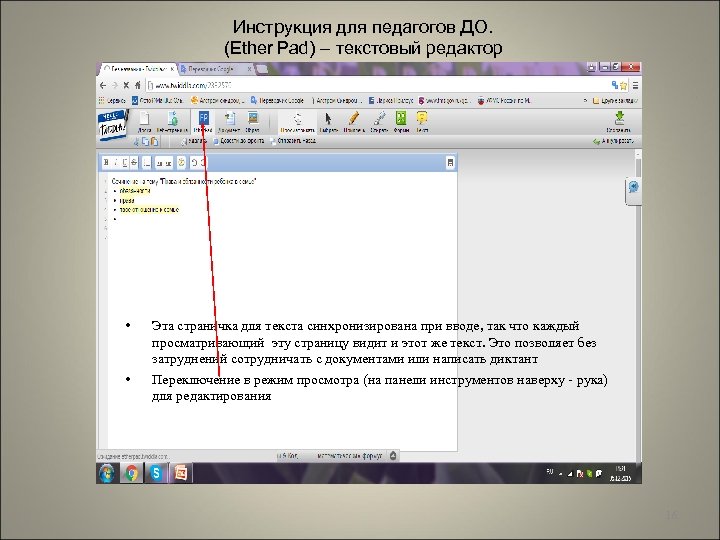Go to browser home page icon
The height and width of the screenshot is (540, 720).
(x=138, y=85)
